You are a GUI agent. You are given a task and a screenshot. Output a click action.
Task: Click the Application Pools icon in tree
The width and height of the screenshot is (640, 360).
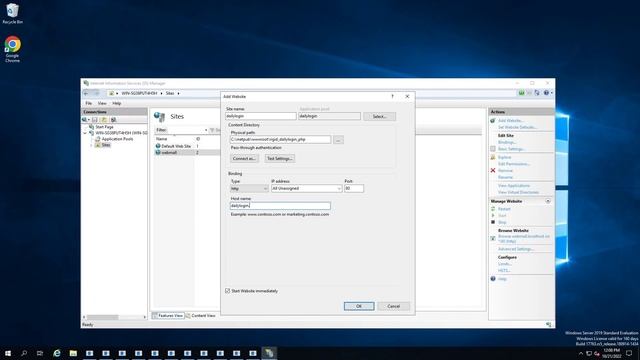tap(98, 139)
